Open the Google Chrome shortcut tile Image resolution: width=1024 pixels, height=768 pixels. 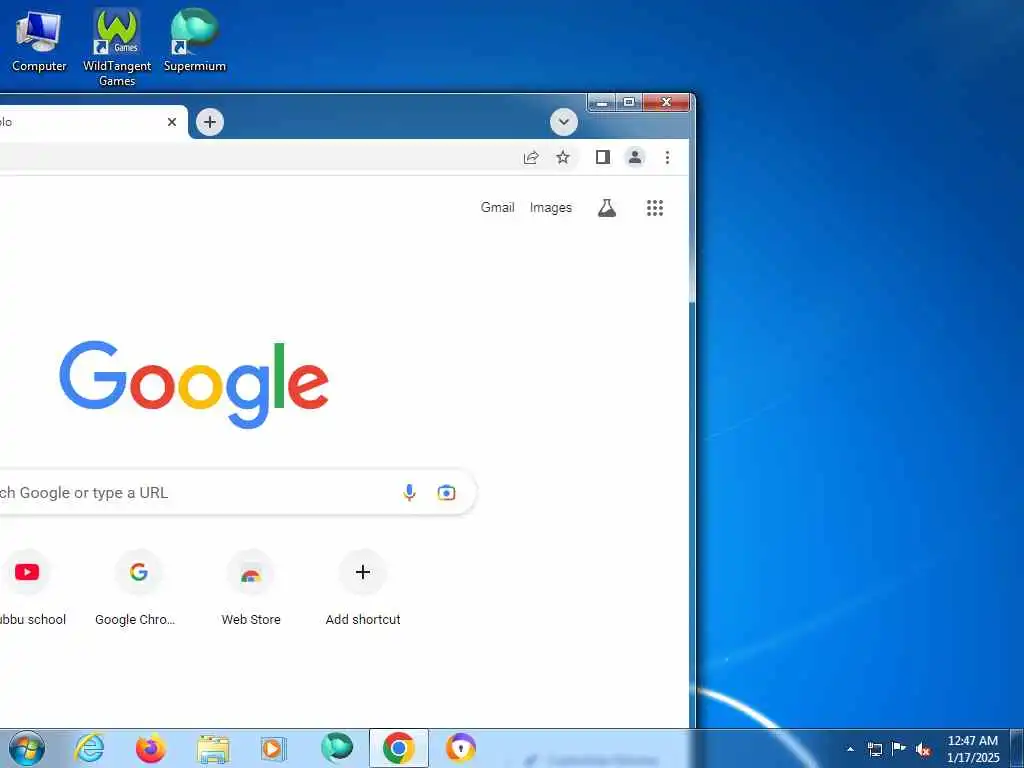click(138, 590)
